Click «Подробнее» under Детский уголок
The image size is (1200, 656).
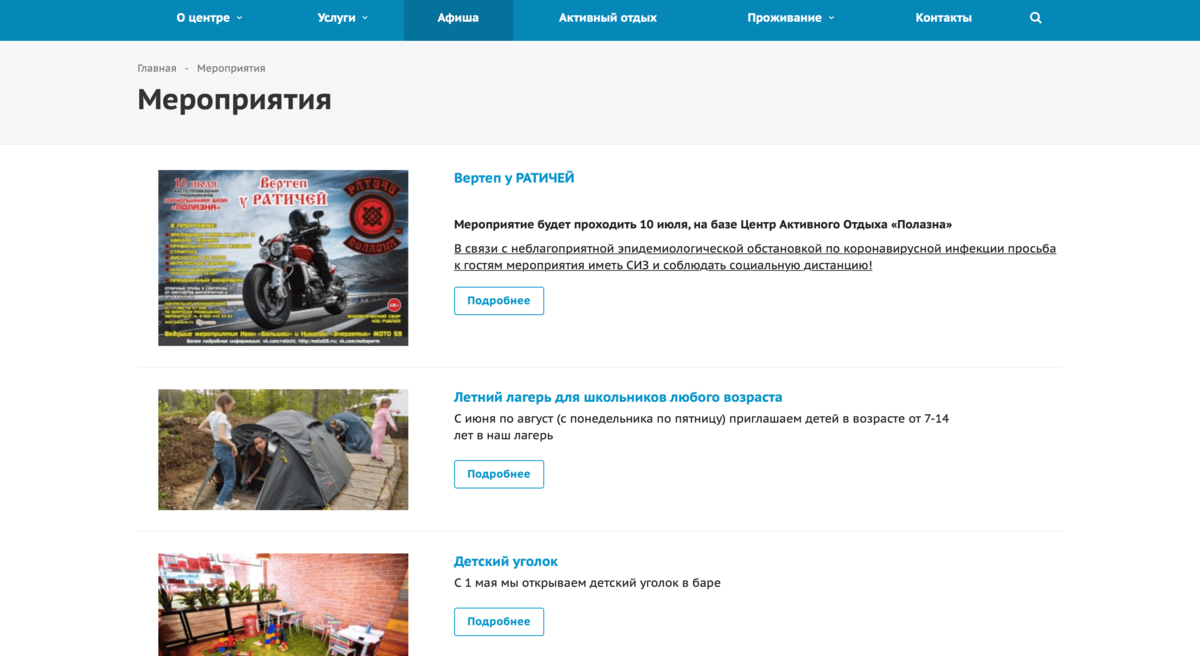499,622
